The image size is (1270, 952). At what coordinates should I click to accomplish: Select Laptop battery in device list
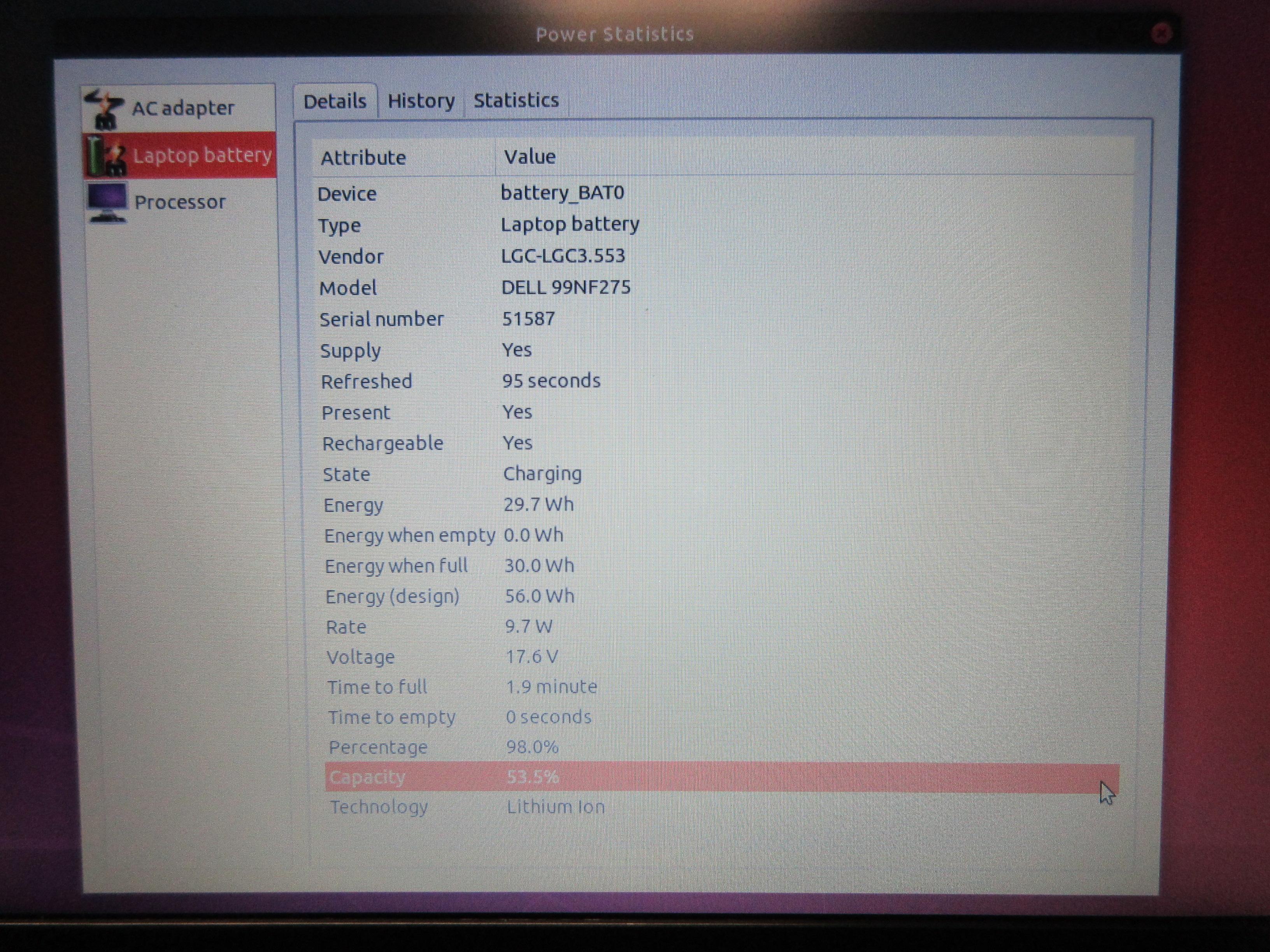click(179, 156)
